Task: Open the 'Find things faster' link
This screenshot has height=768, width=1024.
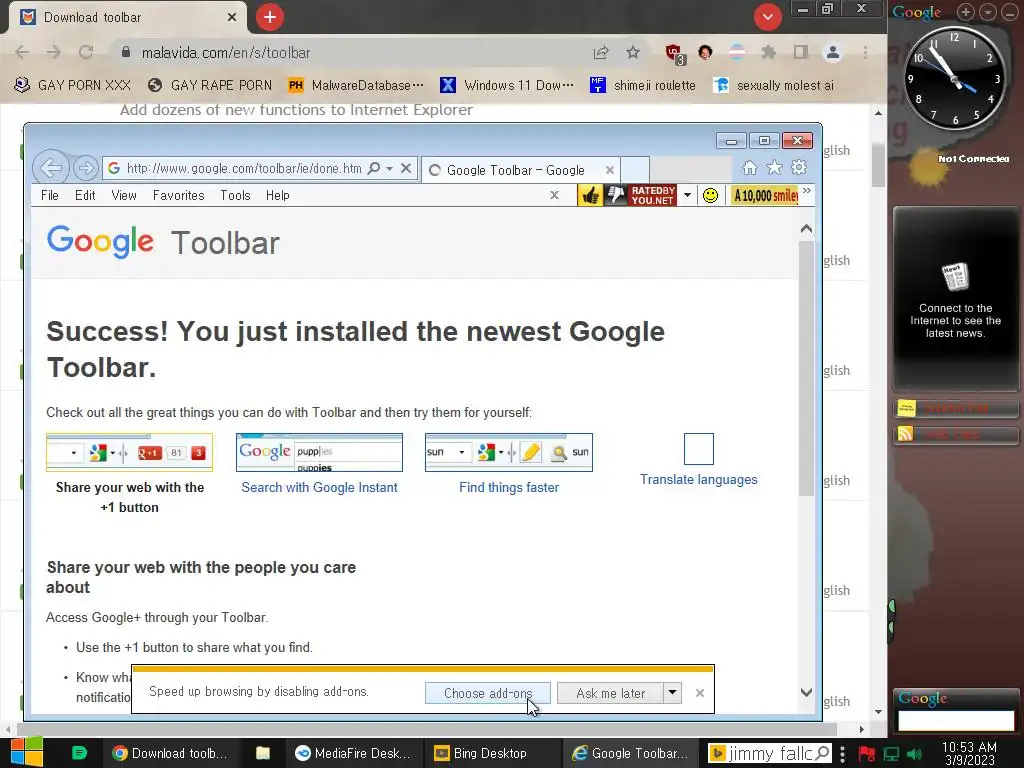Action: tap(509, 487)
